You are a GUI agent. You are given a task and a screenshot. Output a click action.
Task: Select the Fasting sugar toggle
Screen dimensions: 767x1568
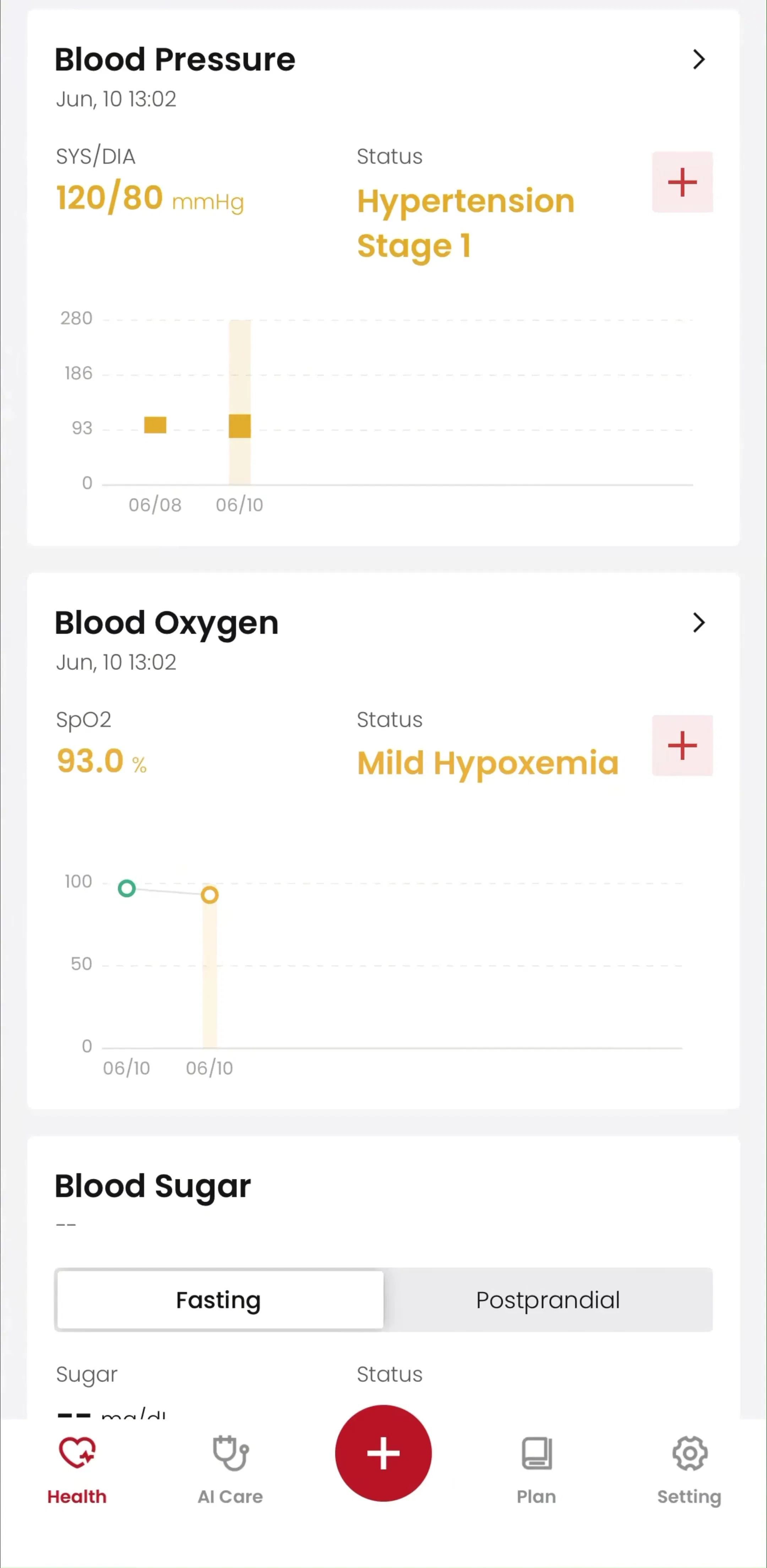[x=219, y=1300]
